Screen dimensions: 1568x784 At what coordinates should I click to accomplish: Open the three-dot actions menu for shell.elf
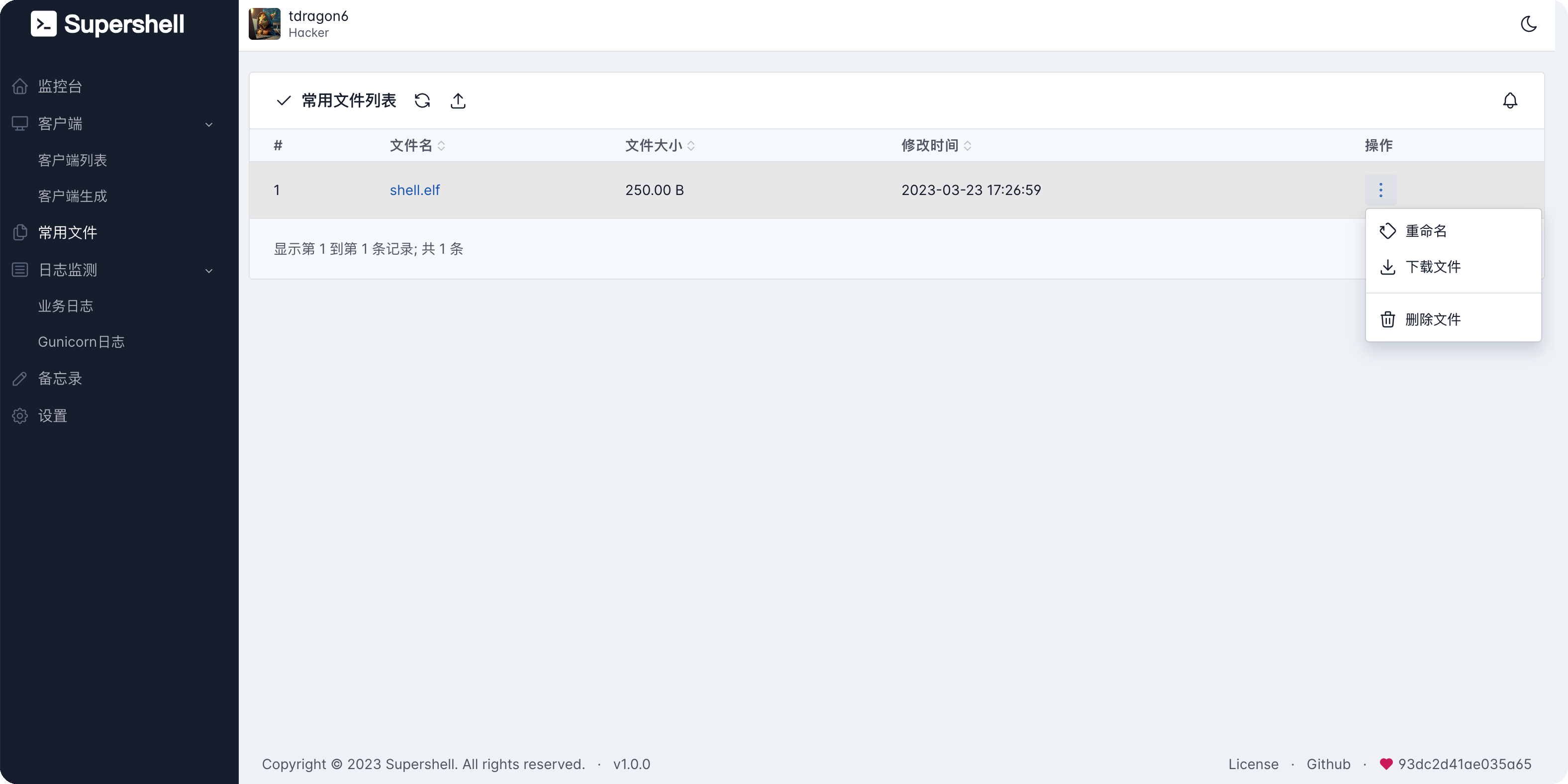[x=1380, y=190]
